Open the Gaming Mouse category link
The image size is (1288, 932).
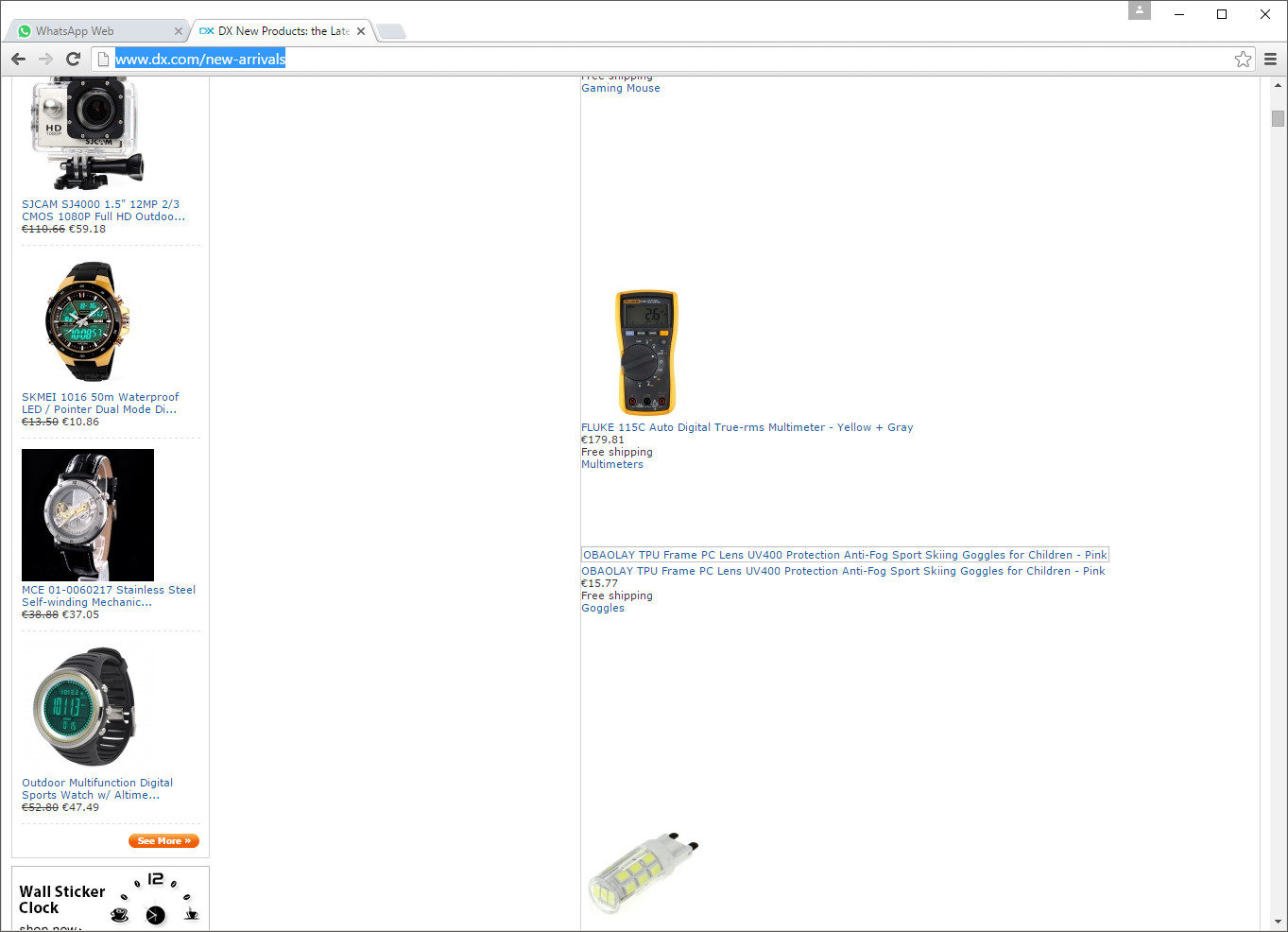[x=621, y=88]
